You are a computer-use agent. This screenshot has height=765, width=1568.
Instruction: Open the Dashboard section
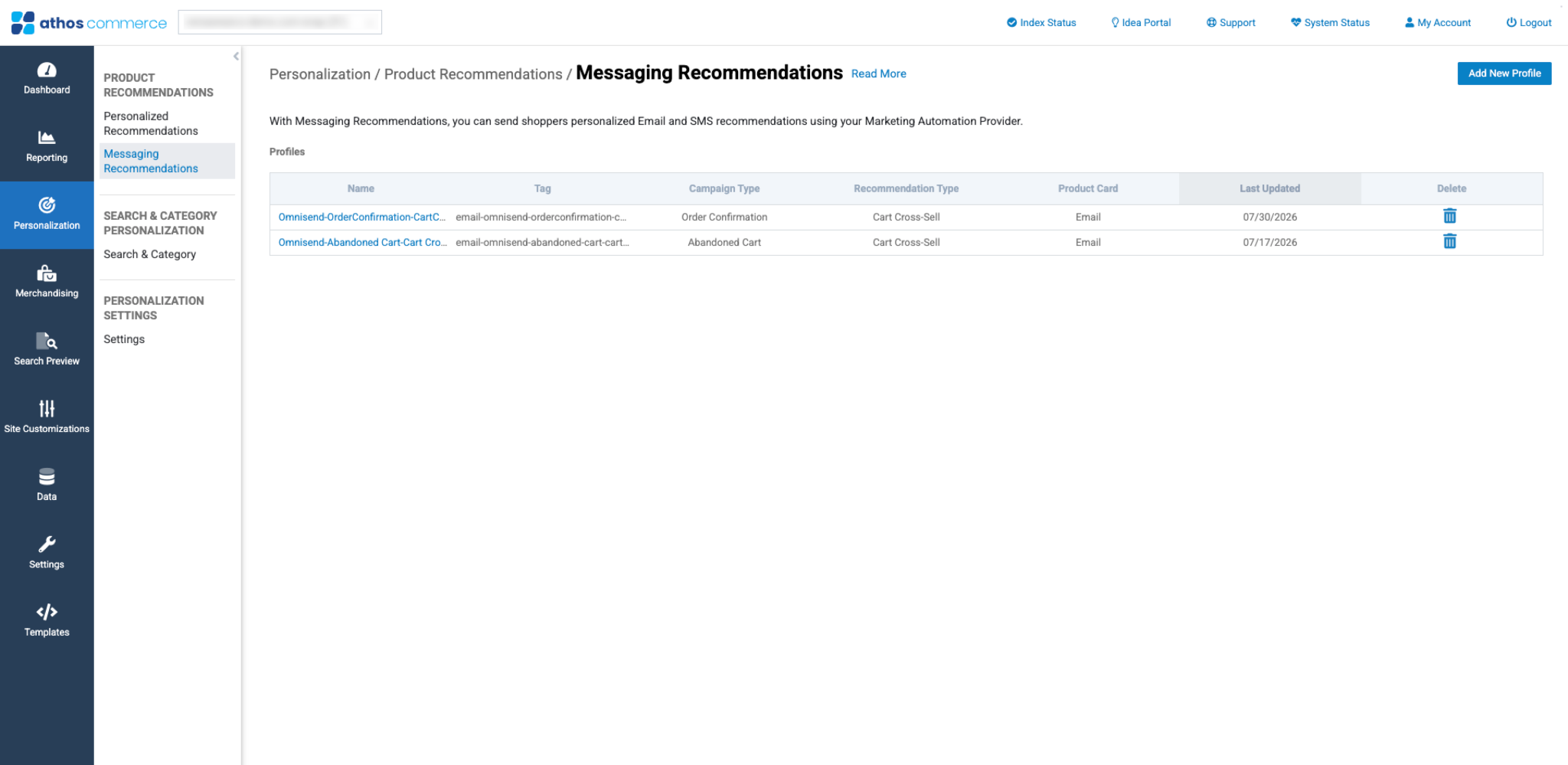(47, 80)
